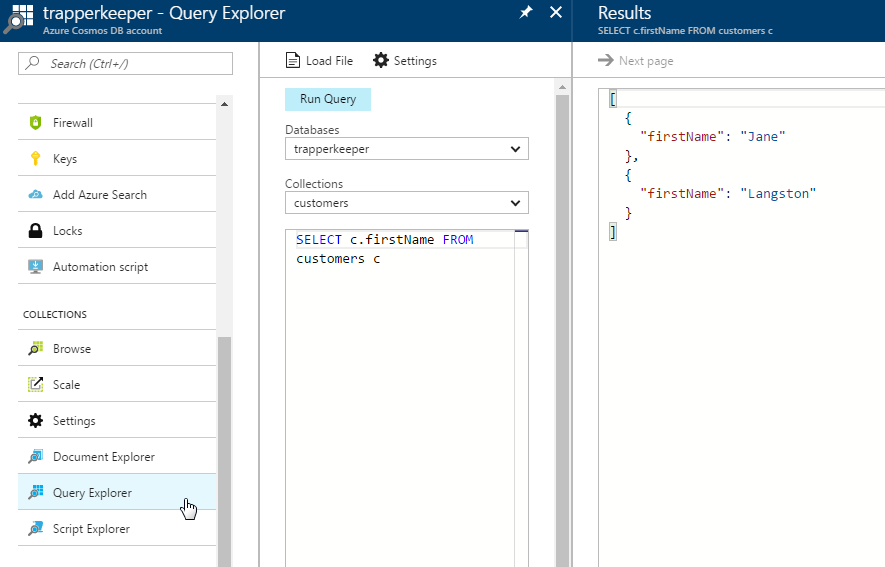Image resolution: width=885 pixels, height=567 pixels.
Task: Open Firewall menu item
Action: 117,122
